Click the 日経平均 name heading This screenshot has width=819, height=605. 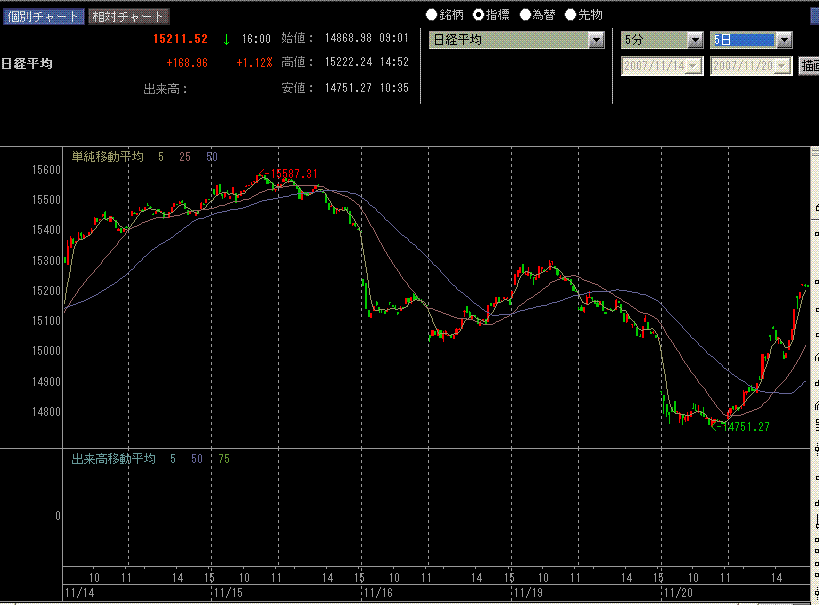click(28, 64)
